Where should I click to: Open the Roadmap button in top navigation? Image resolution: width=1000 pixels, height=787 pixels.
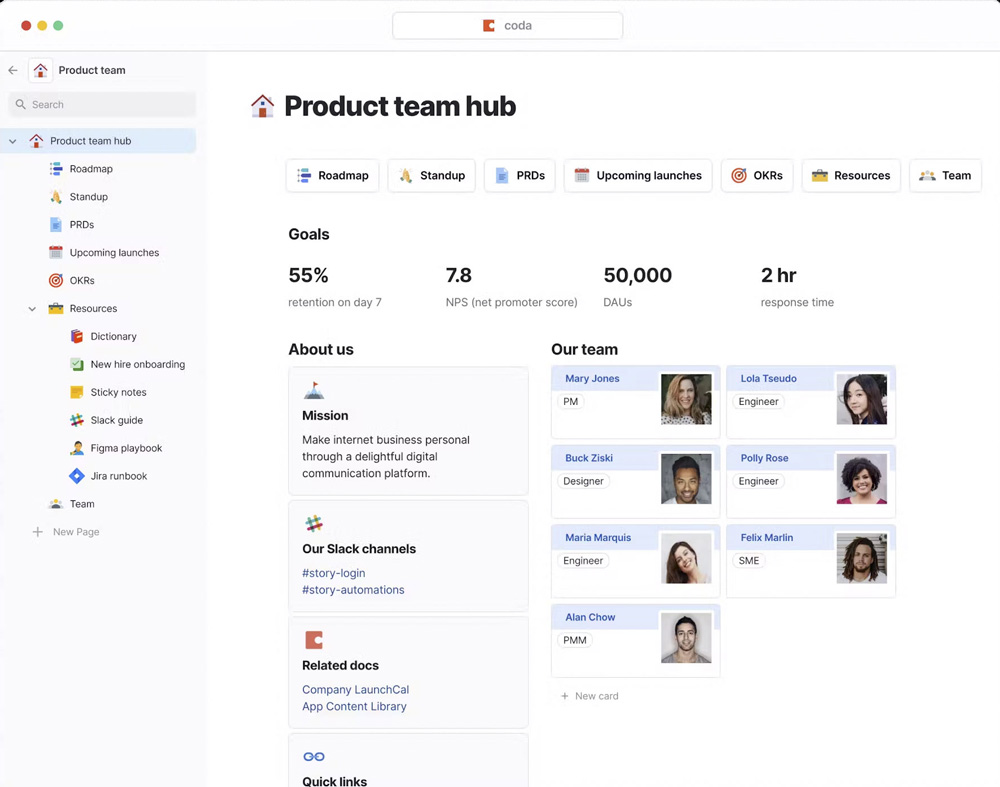pos(333,176)
